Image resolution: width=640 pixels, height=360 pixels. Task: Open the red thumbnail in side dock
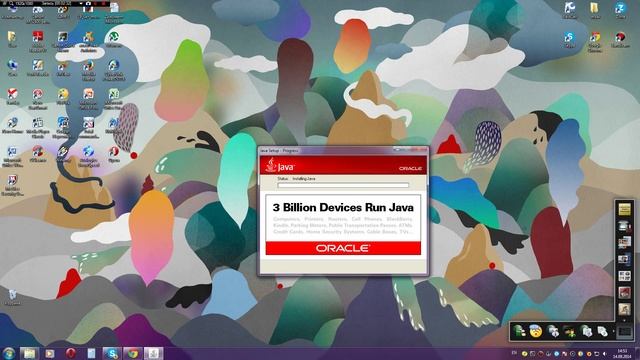click(x=624, y=292)
